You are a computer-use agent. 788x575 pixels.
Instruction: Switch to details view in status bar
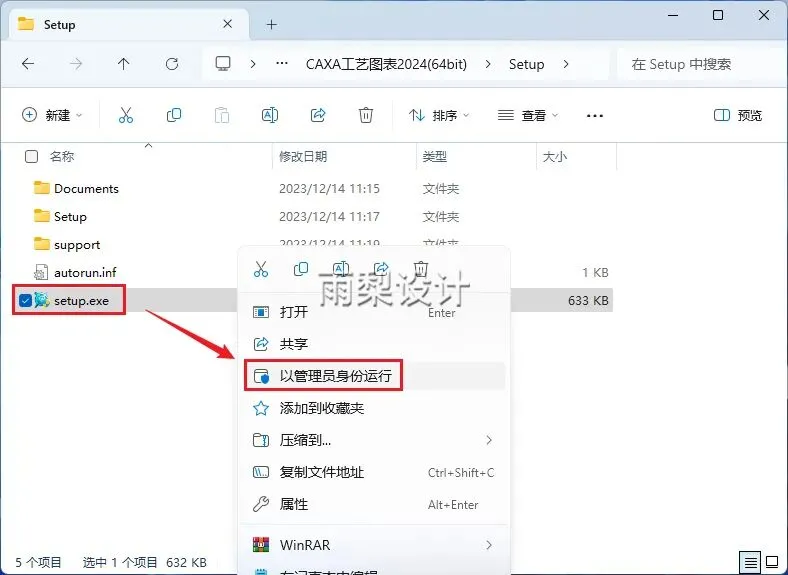750,562
